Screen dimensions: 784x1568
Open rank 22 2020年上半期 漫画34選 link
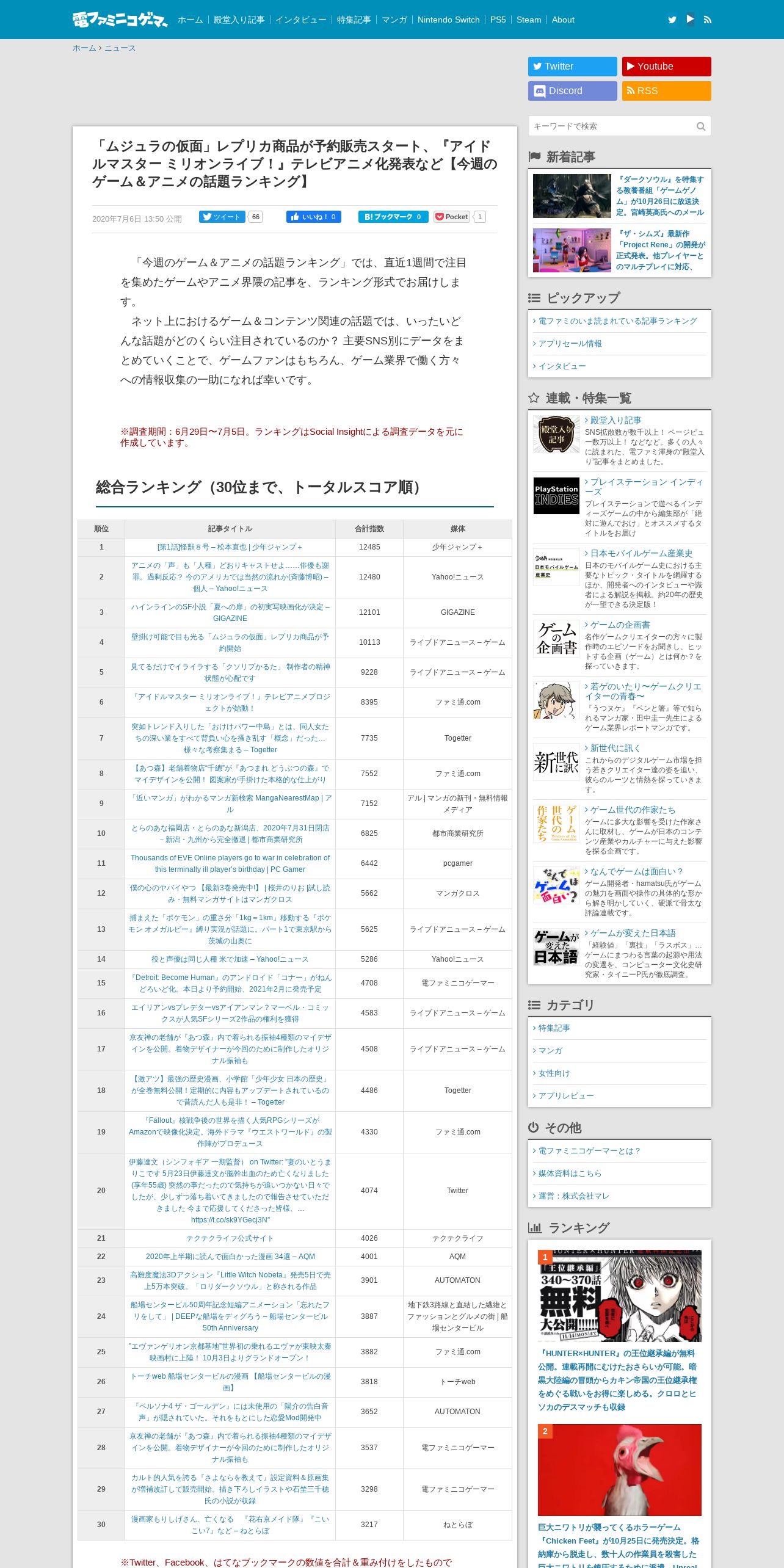230,1257
